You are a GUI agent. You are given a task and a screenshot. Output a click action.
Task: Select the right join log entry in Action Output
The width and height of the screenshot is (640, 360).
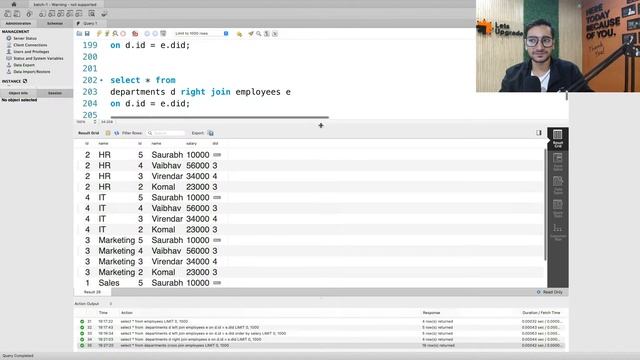[x=321, y=340]
